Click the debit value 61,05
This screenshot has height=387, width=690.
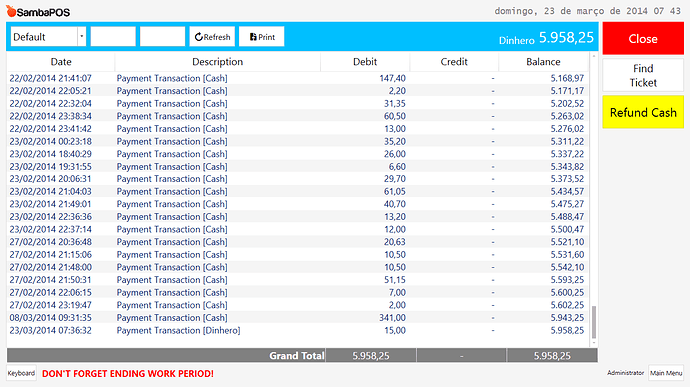point(395,192)
